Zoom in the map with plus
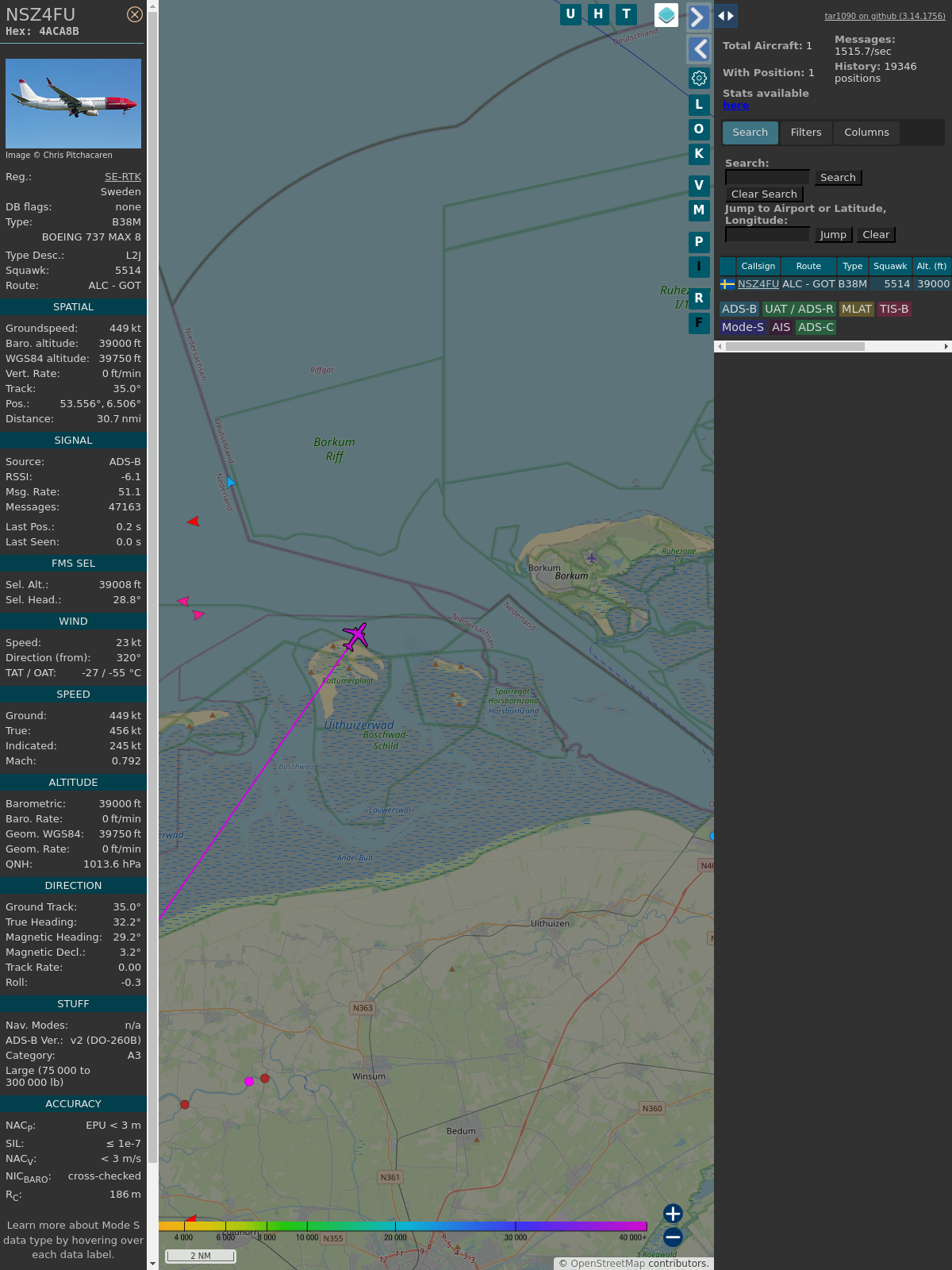952x1270 pixels. point(673,1214)
